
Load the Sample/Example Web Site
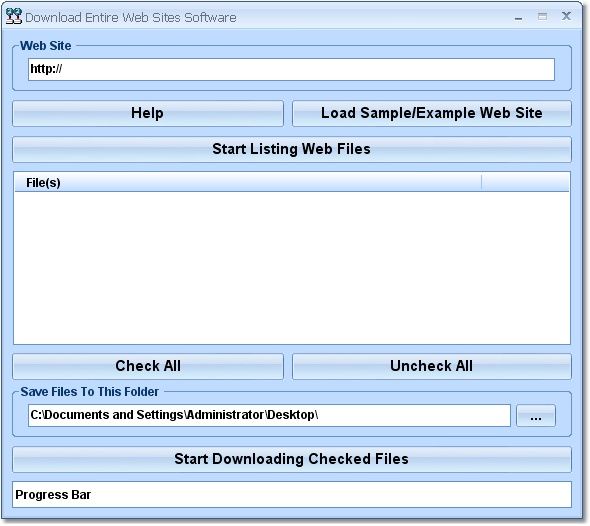(432, 113)
